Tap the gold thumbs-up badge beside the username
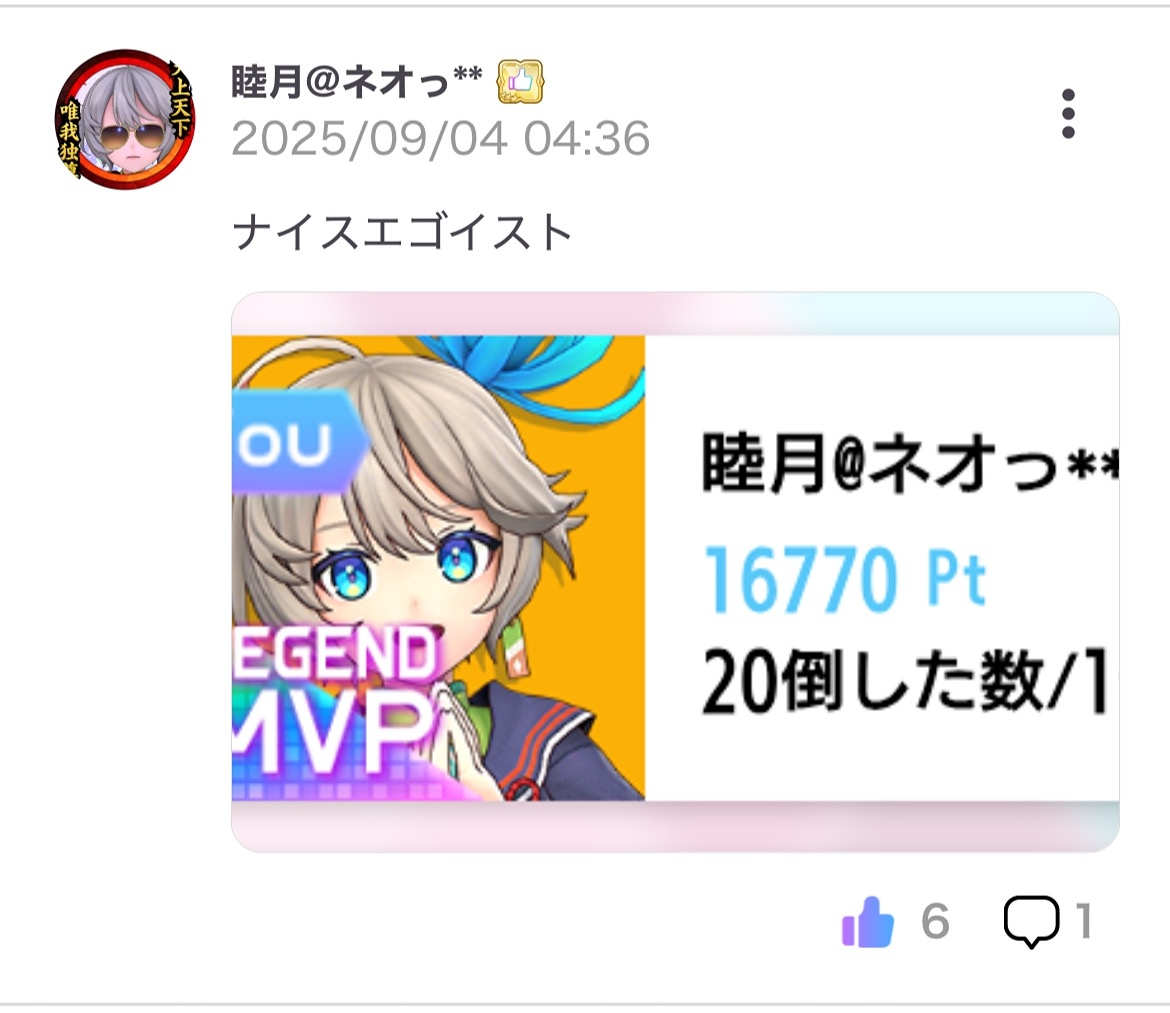The width and height of the screenshot is (1170, 1013). pyautogui.click(x=520, y=81)
